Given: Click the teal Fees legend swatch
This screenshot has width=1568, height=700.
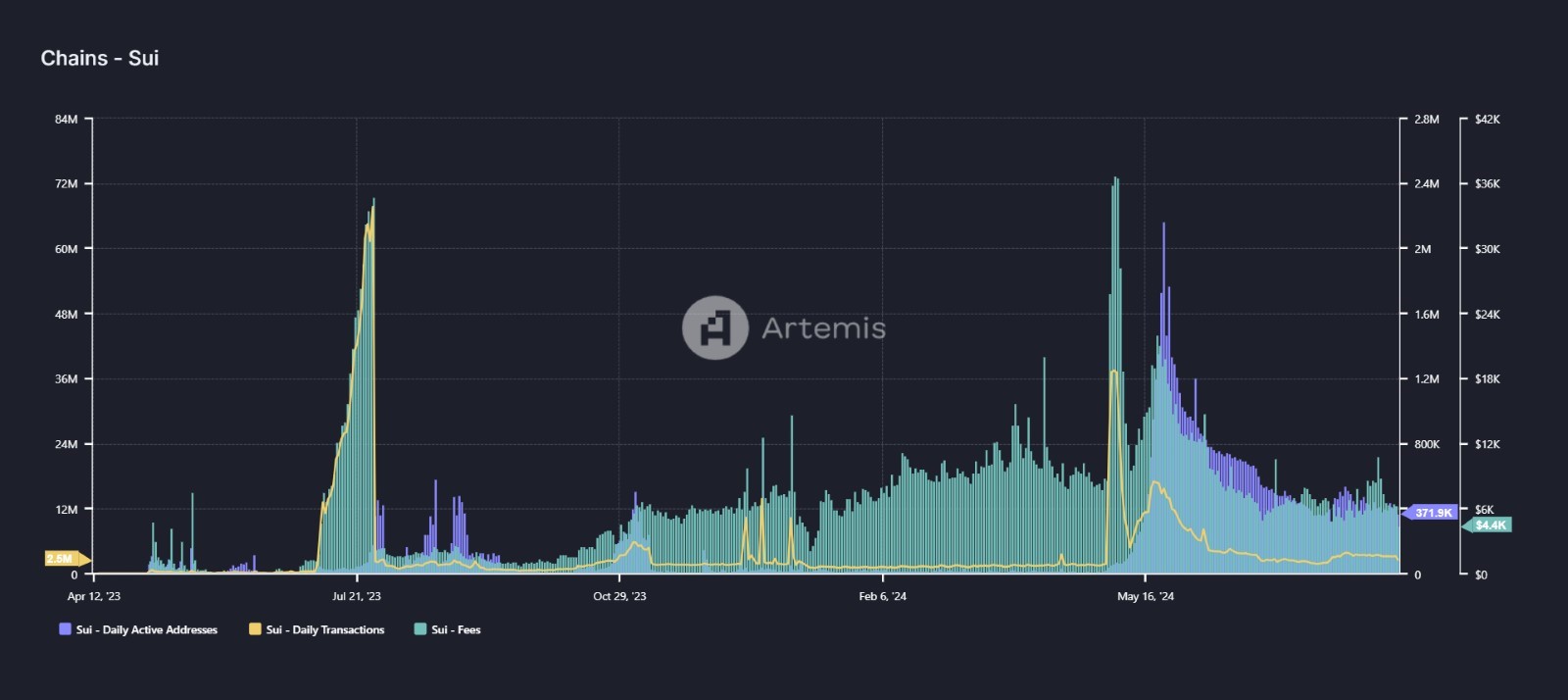Looking at the screenshot, I should point(420,629).
